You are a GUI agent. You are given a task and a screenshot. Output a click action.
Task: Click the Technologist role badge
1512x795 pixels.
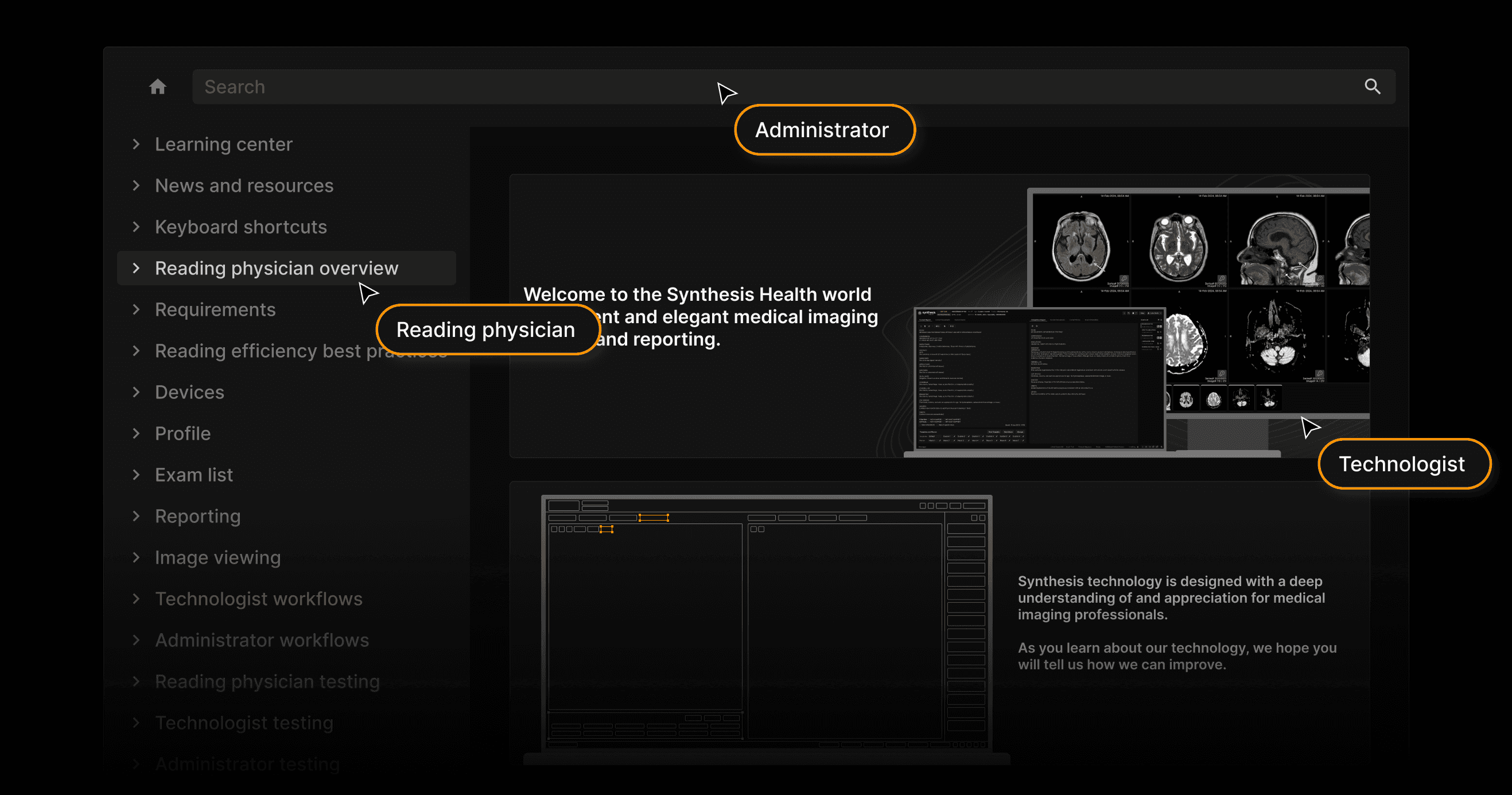pos(1402,464)
